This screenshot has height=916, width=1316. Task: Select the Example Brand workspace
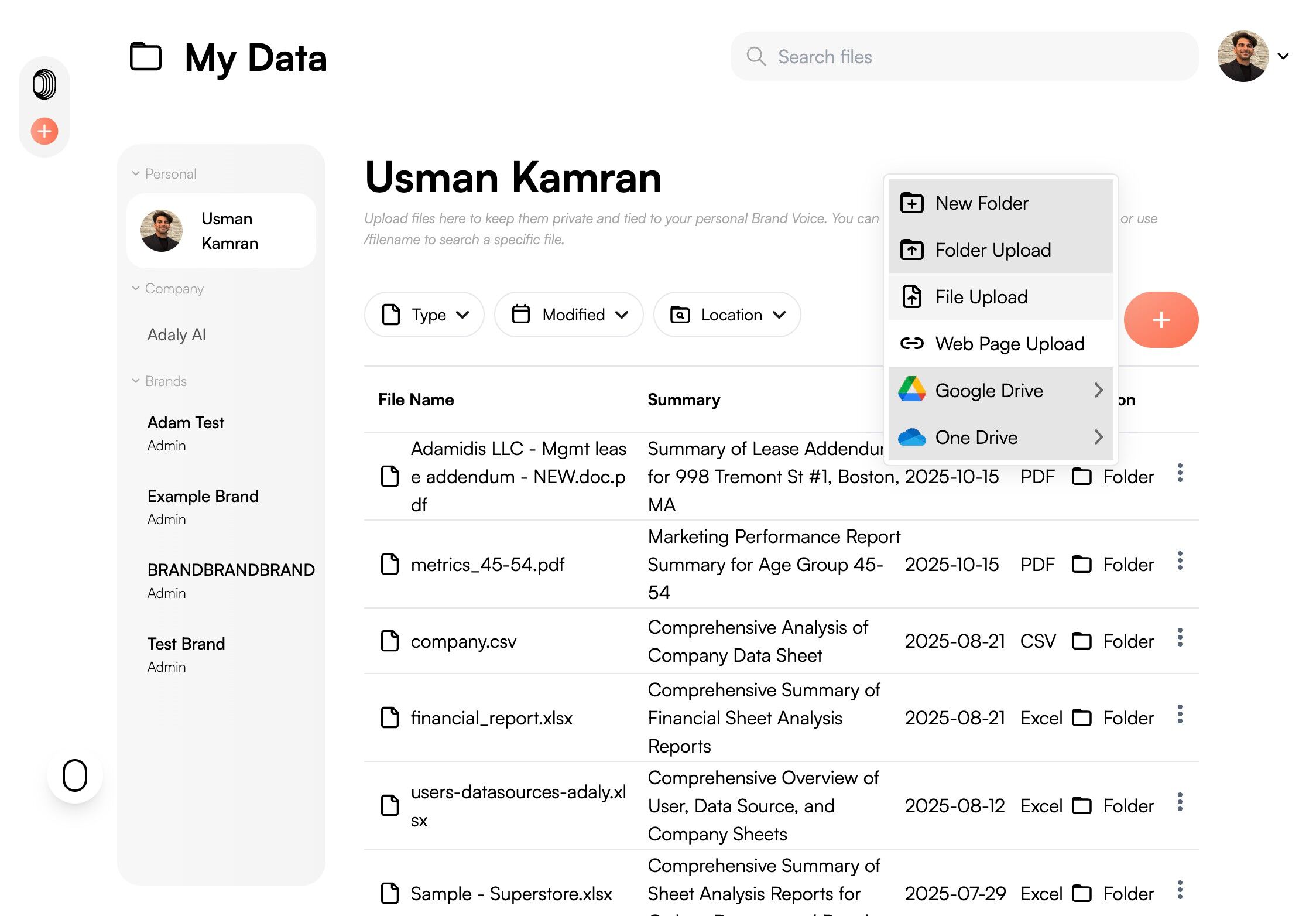[203, 497]
